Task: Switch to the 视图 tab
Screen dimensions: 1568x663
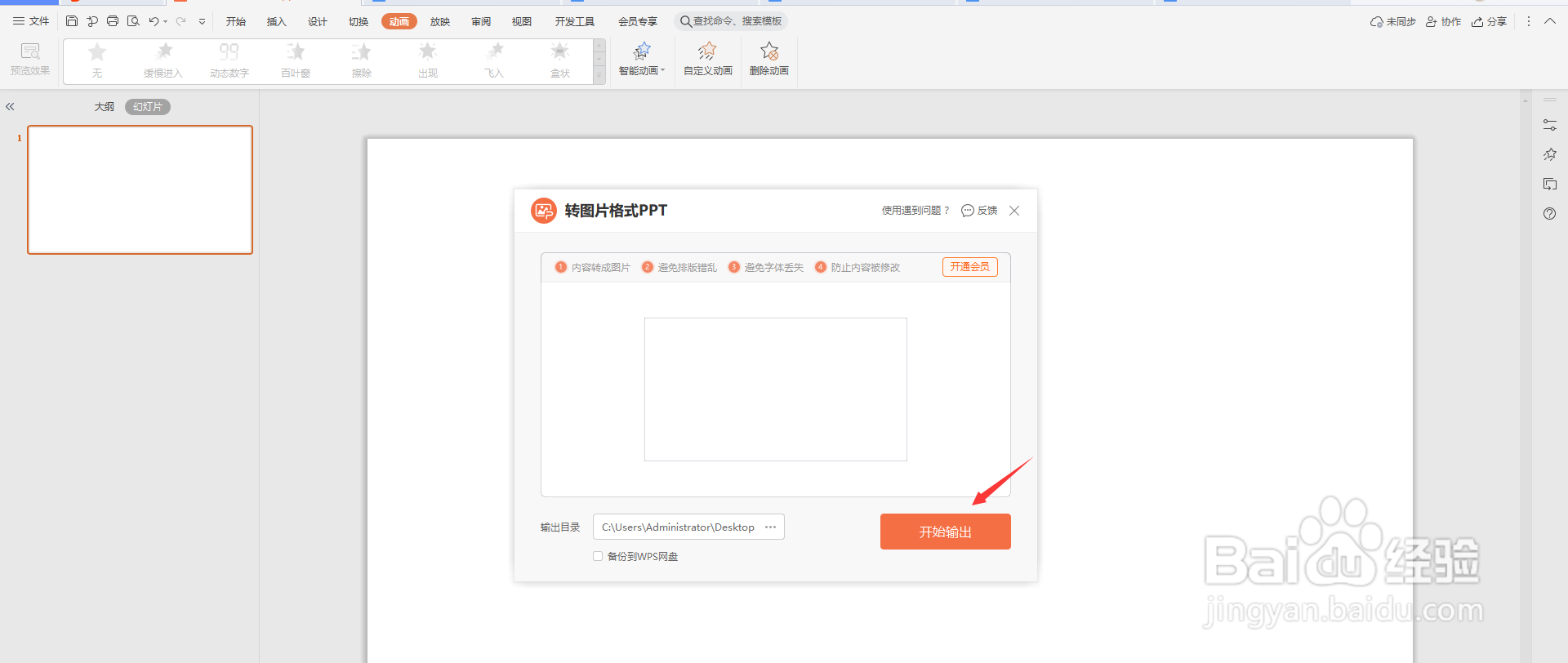Action: [x=522, y=22]
